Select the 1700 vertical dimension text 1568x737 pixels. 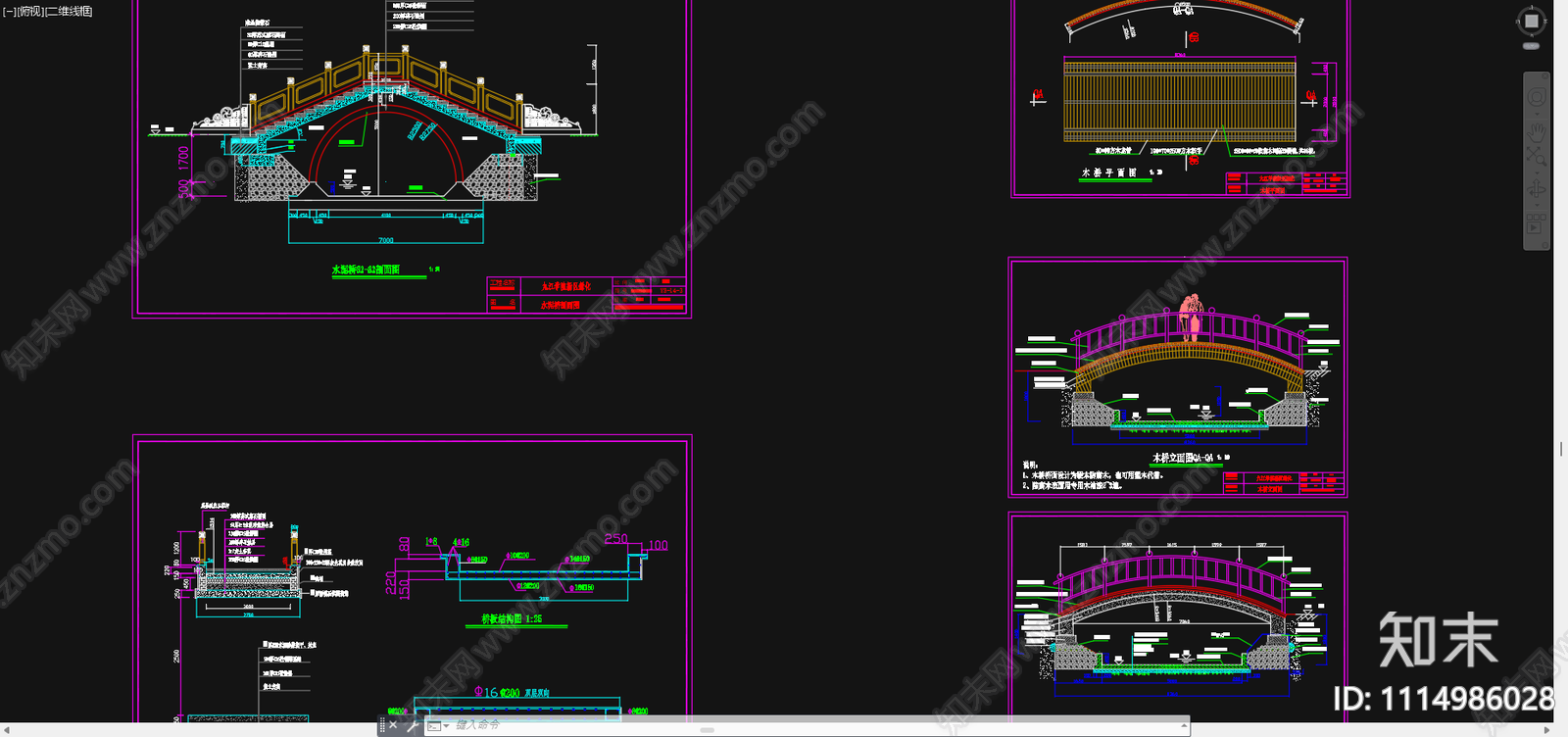pos(183,158)
